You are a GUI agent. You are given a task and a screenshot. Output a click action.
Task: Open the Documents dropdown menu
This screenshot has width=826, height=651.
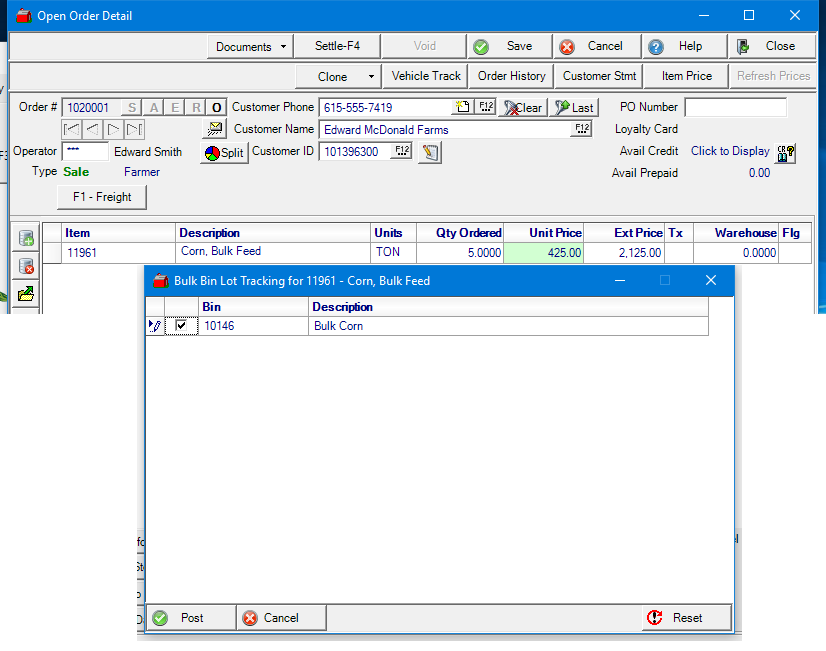pos(250,46)
